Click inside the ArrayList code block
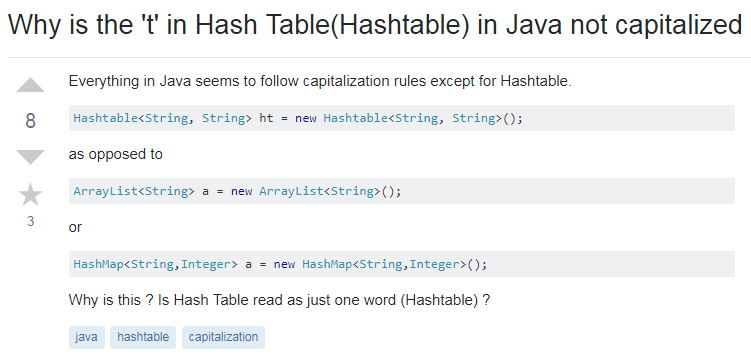 pyautogui.click(x=402, y=191)
